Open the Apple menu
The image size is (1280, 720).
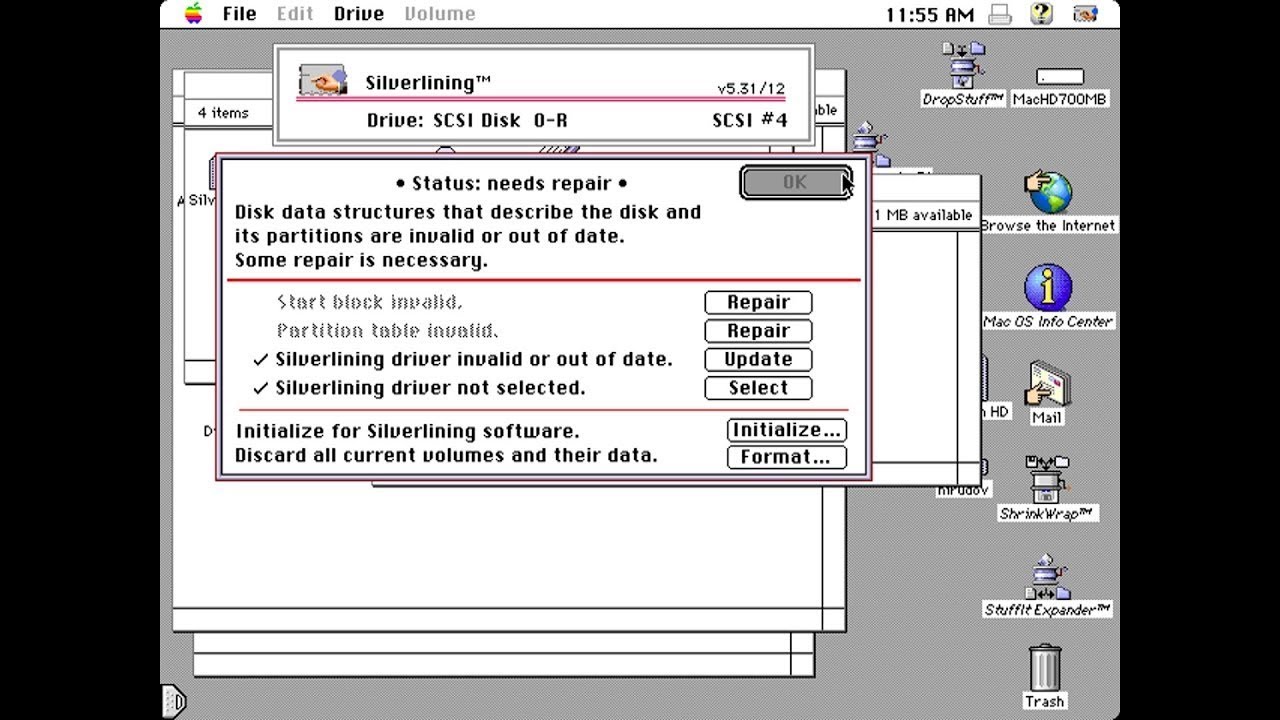coord(194,14)
